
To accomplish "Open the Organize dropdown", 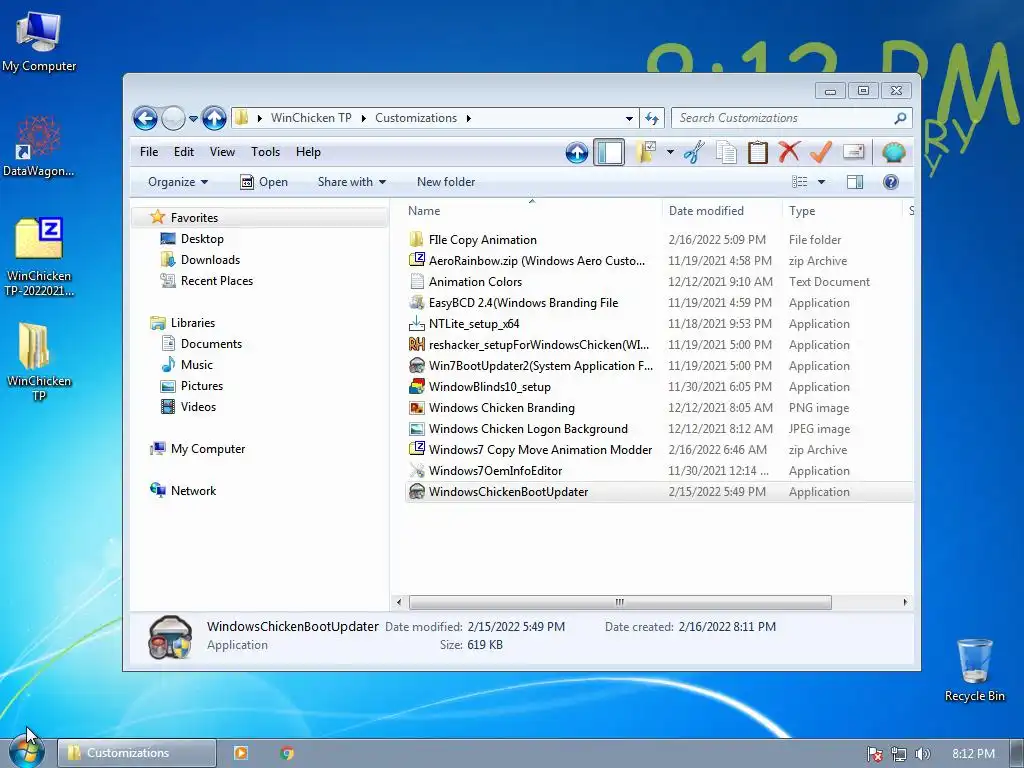I will point(178,182).
